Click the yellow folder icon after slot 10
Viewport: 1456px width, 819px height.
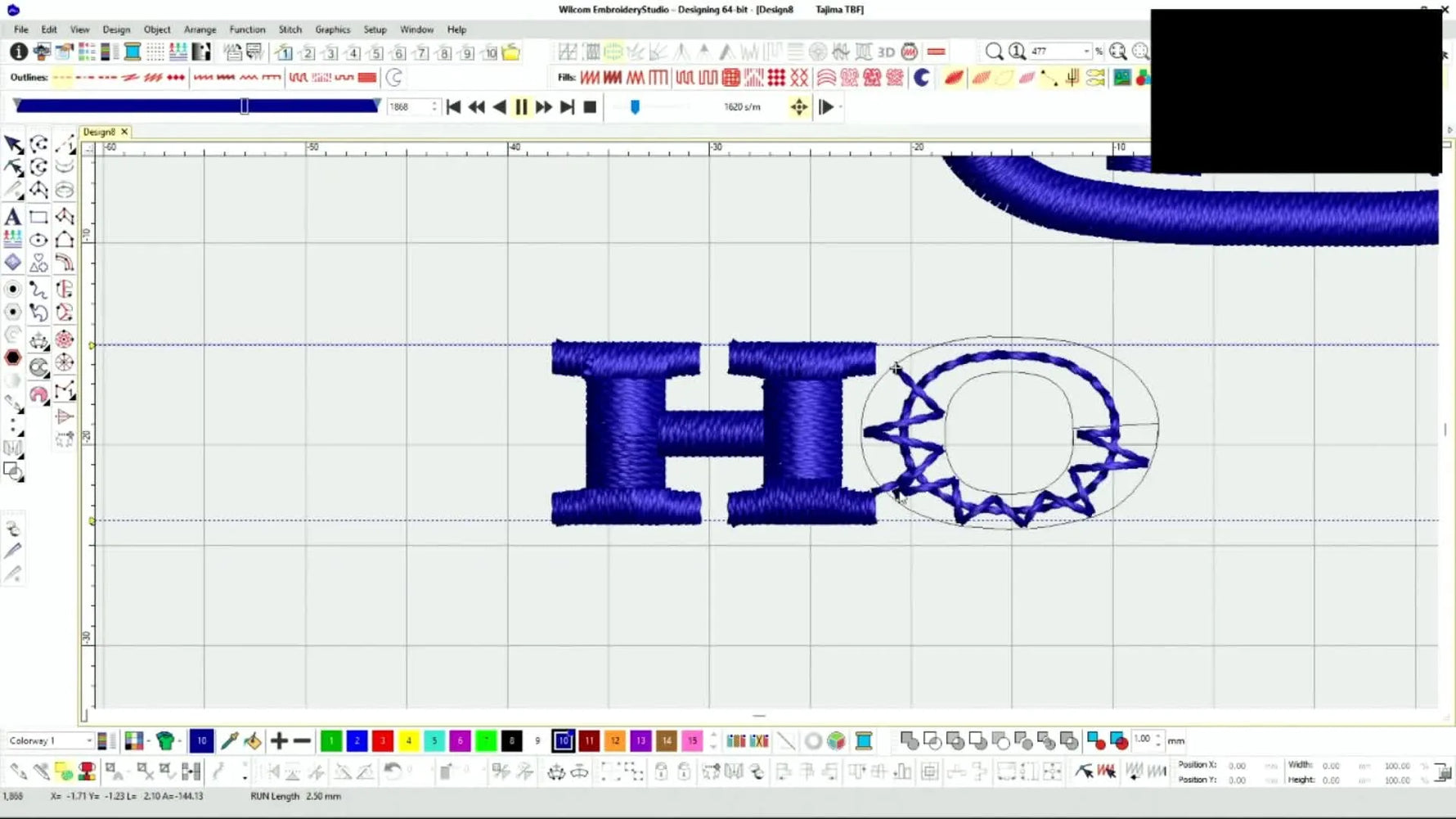coord(511,52)
